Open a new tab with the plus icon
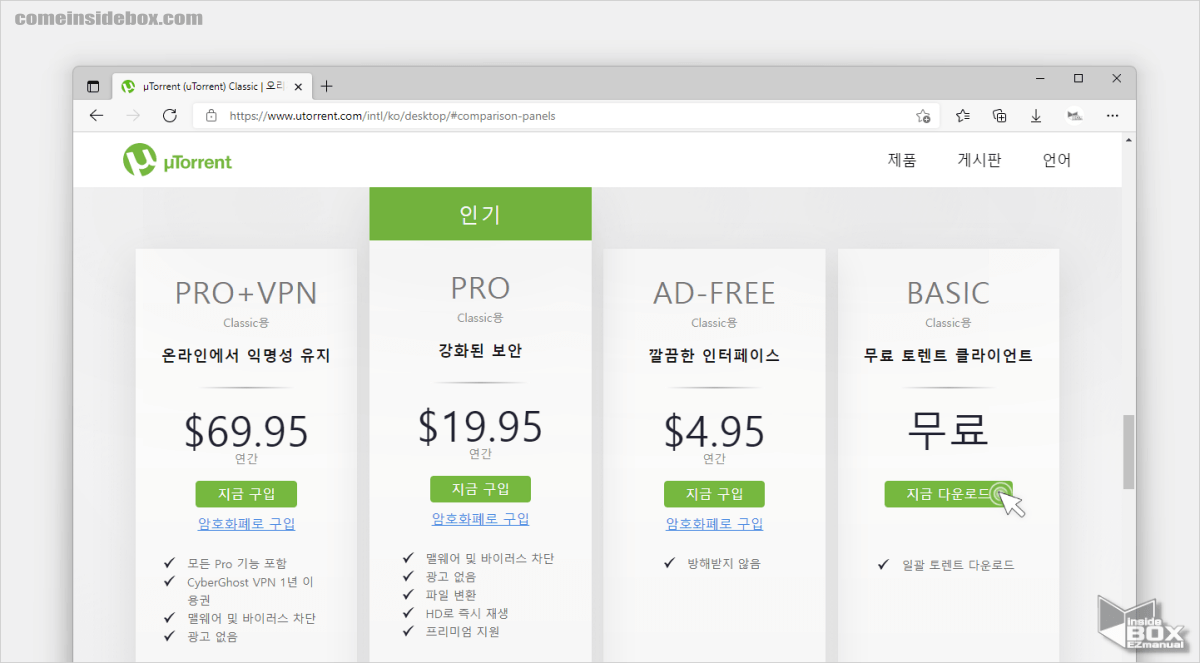Viewport: 1200px width, 663px height. [327, 86]
